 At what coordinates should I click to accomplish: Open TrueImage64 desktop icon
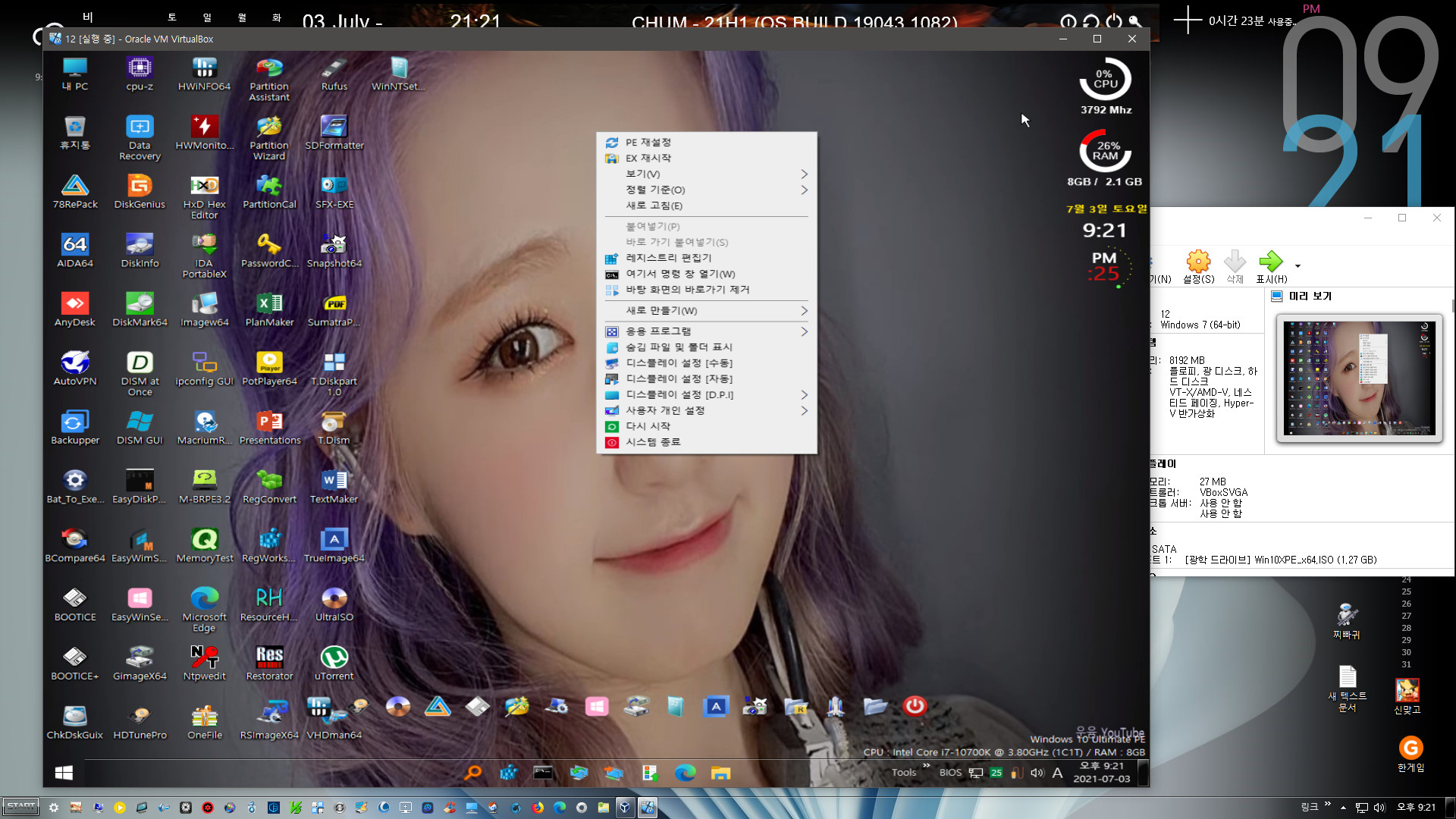334,545
